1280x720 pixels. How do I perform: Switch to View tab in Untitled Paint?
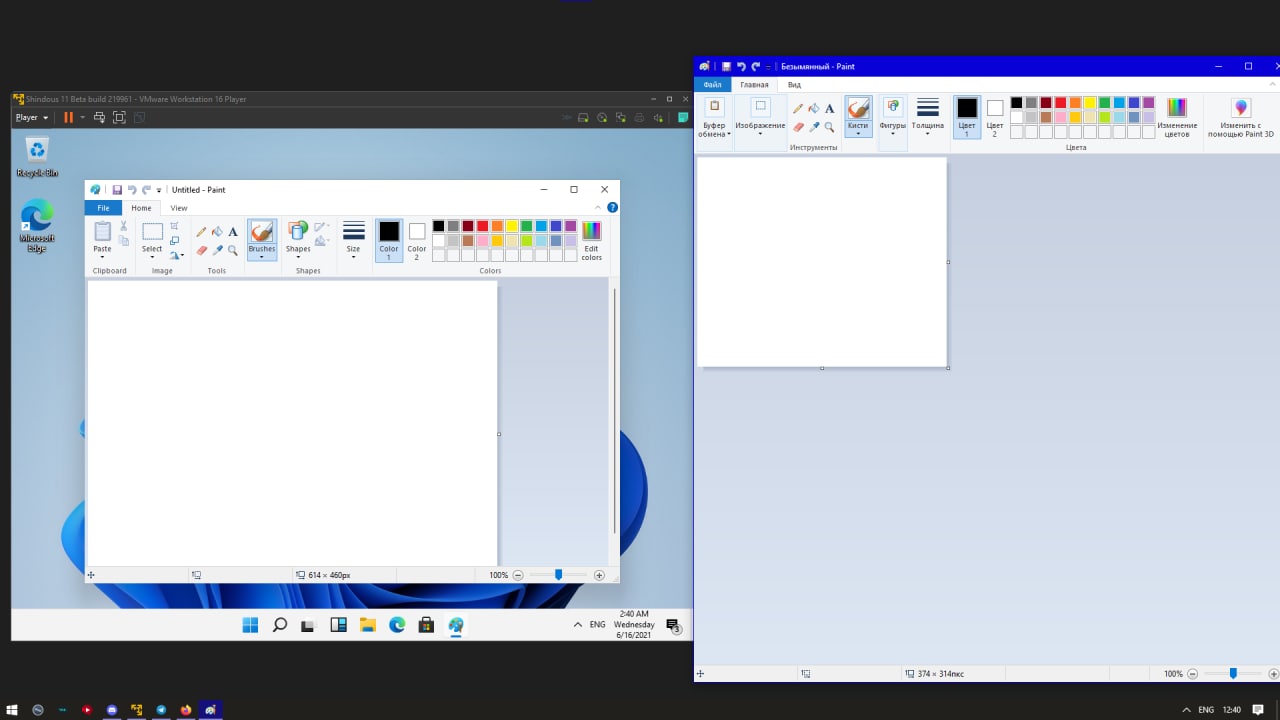(x=179, y=208)
